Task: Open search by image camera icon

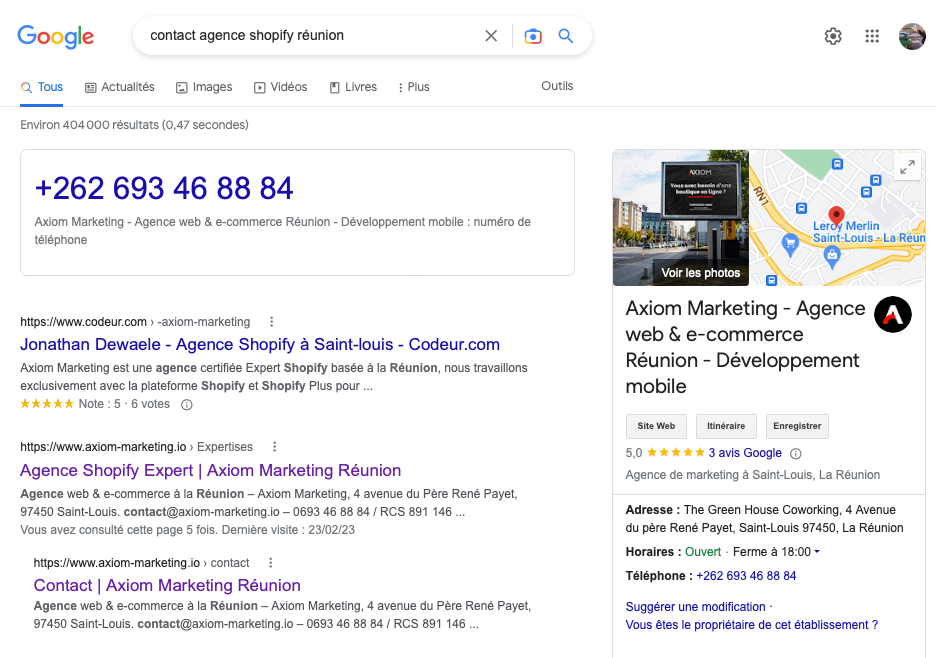Action: (x=533, y=36)
